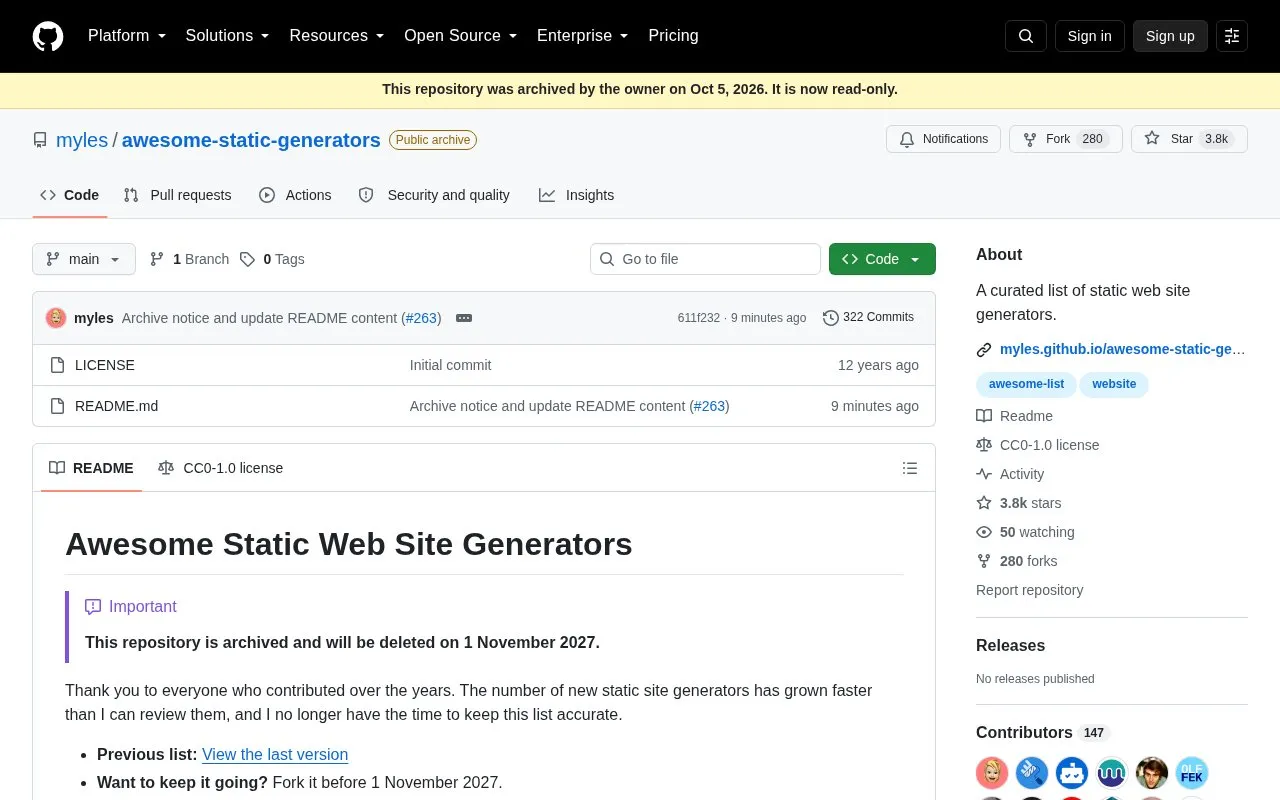
Task: View the 50 watching link
Action: 1026,532
